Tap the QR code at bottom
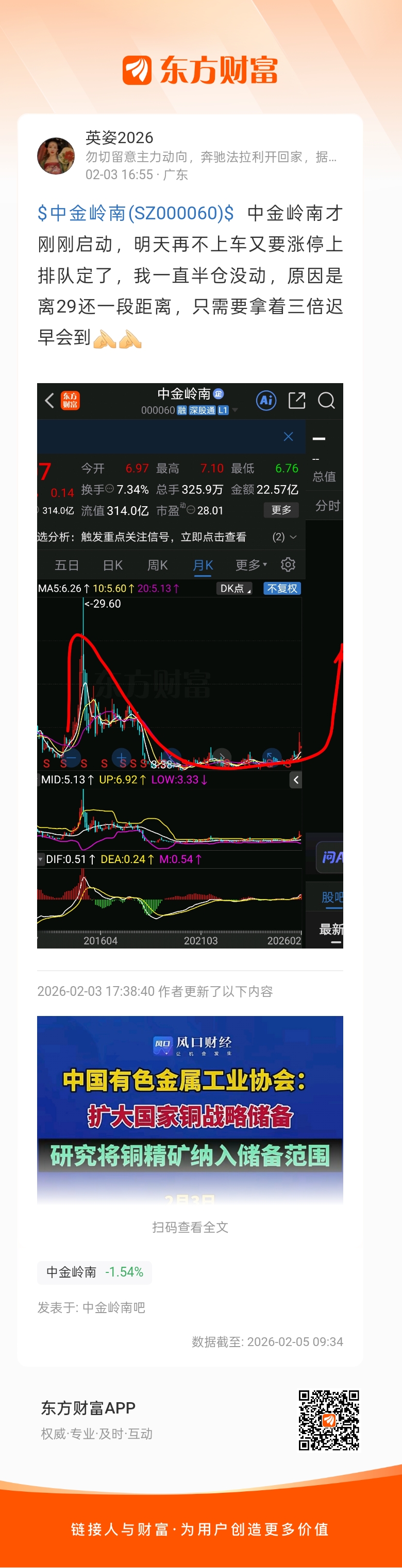 (x=328, y=1420)
